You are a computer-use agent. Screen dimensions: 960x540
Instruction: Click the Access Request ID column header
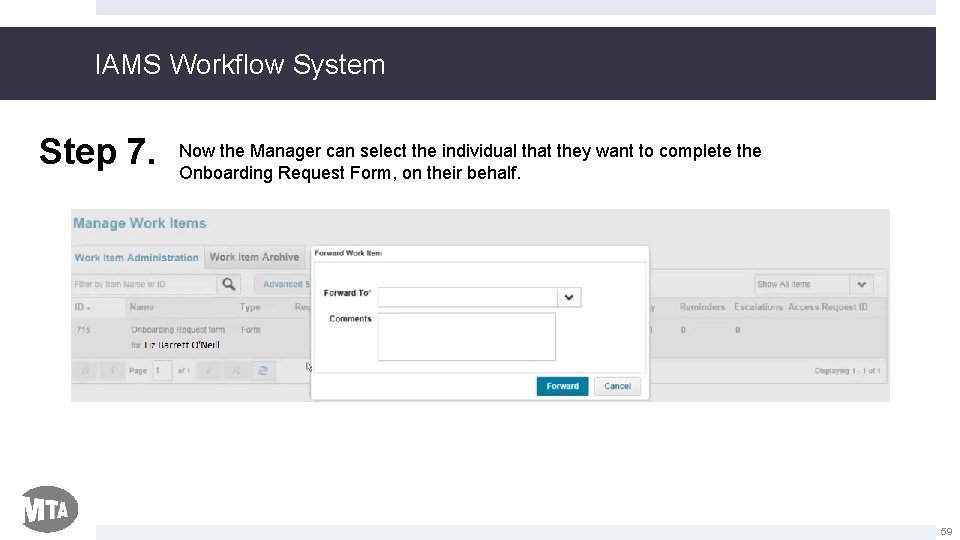[x=827, y=307]
